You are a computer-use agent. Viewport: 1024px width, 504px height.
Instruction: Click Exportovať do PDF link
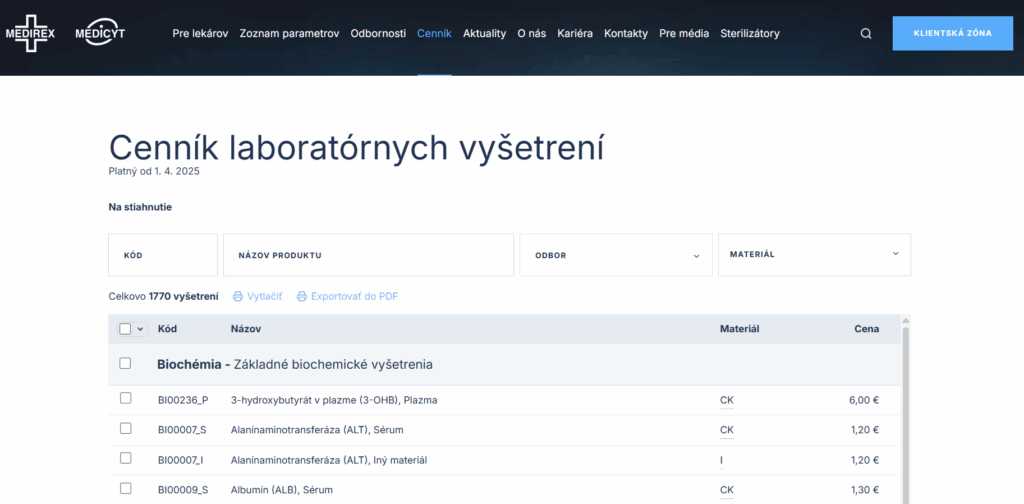pyautogui.click(x=355, y=296)
